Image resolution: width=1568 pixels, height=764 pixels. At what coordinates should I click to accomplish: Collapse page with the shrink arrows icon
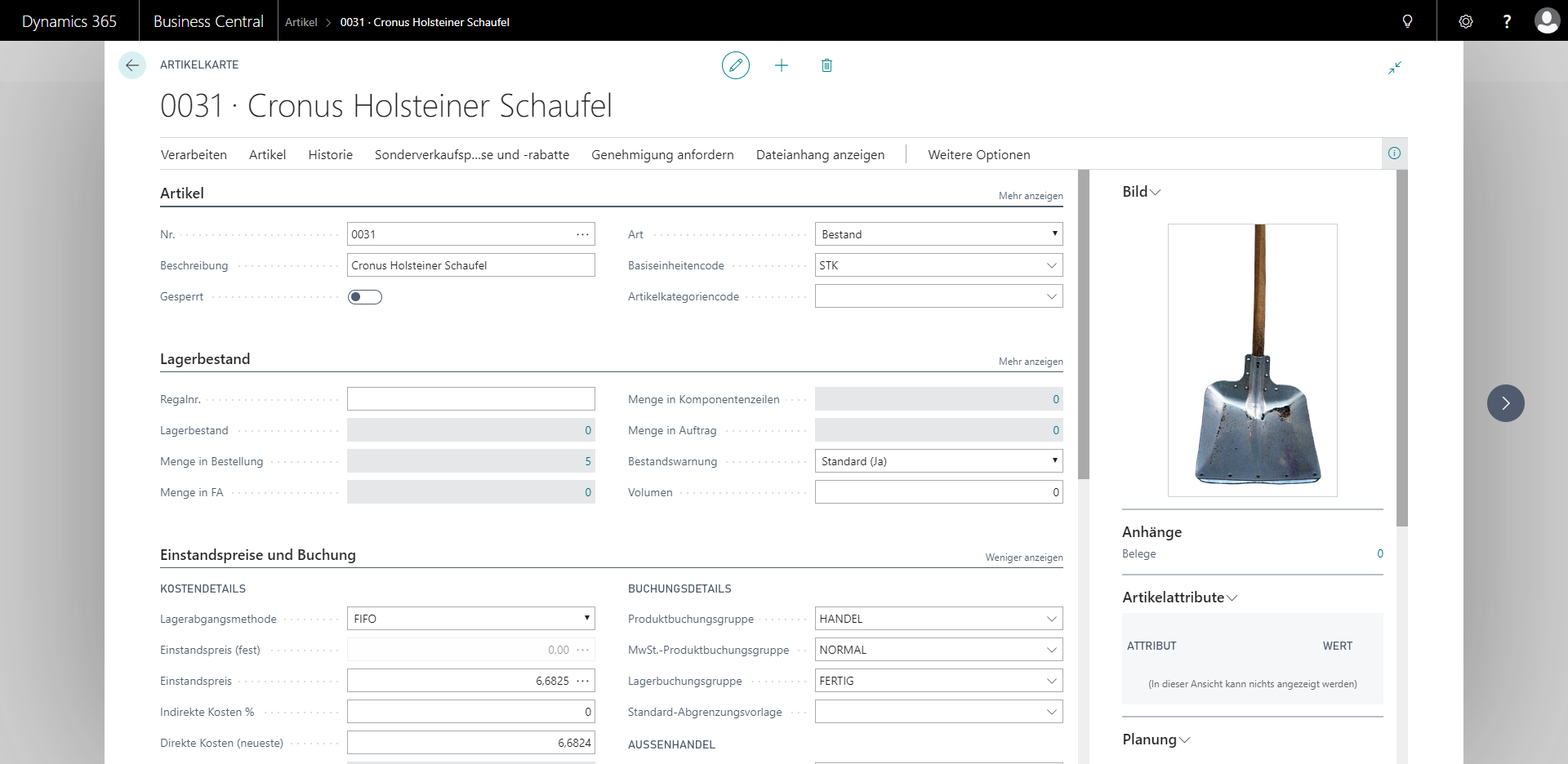point(1395,68)
